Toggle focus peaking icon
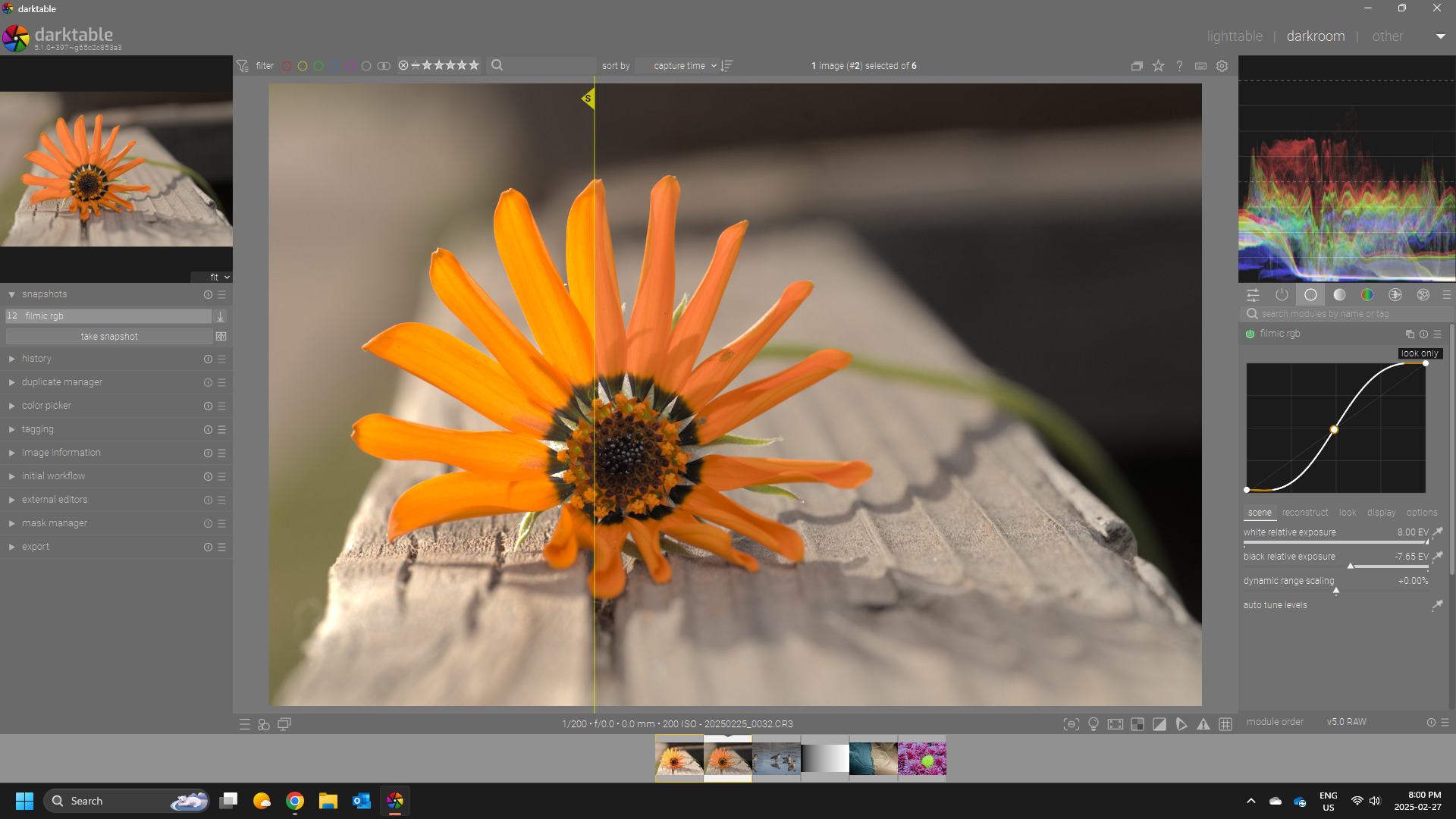 click(x=1072, y=724)
